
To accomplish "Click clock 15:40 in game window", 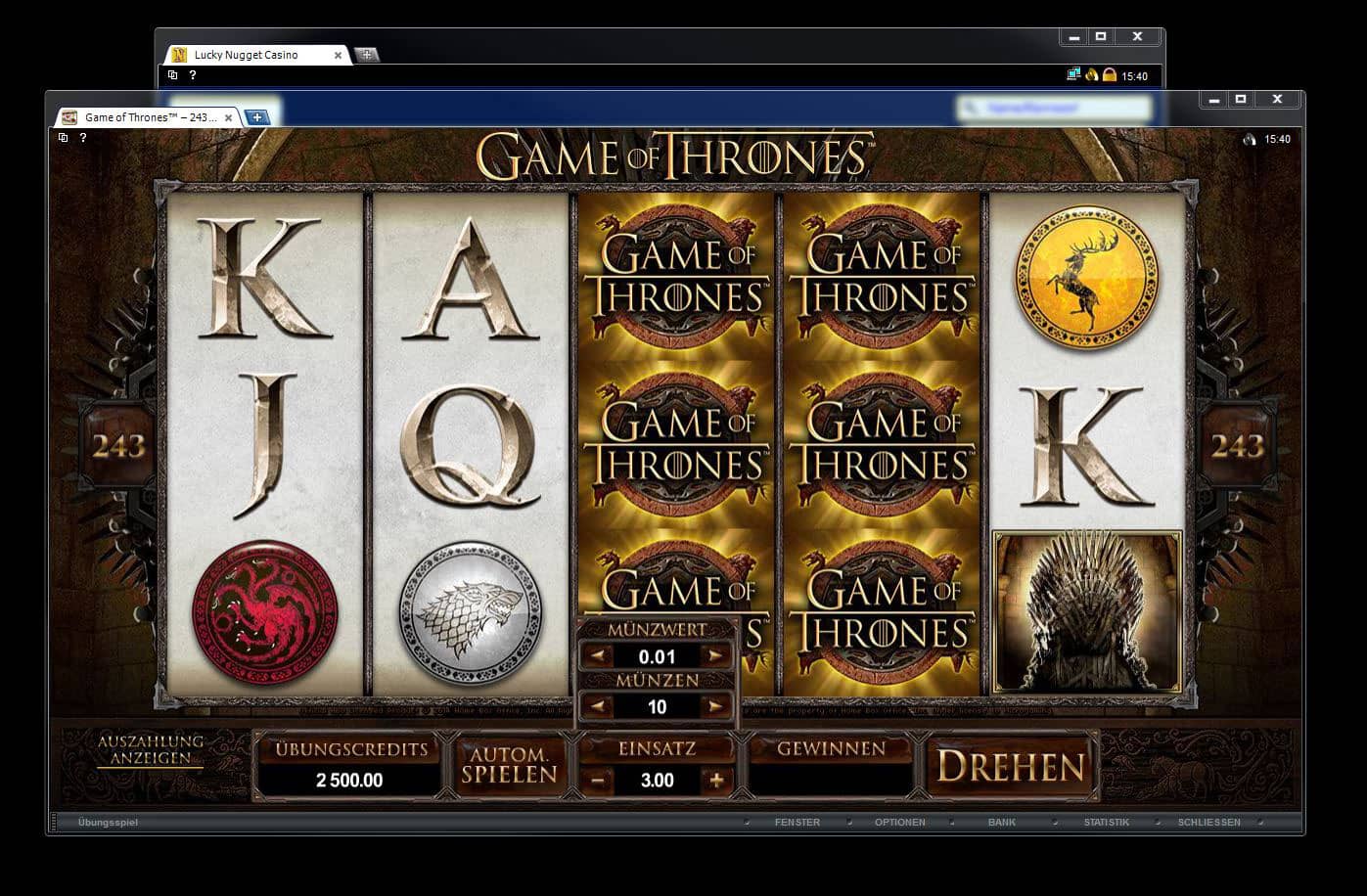I will (1277, 139).
